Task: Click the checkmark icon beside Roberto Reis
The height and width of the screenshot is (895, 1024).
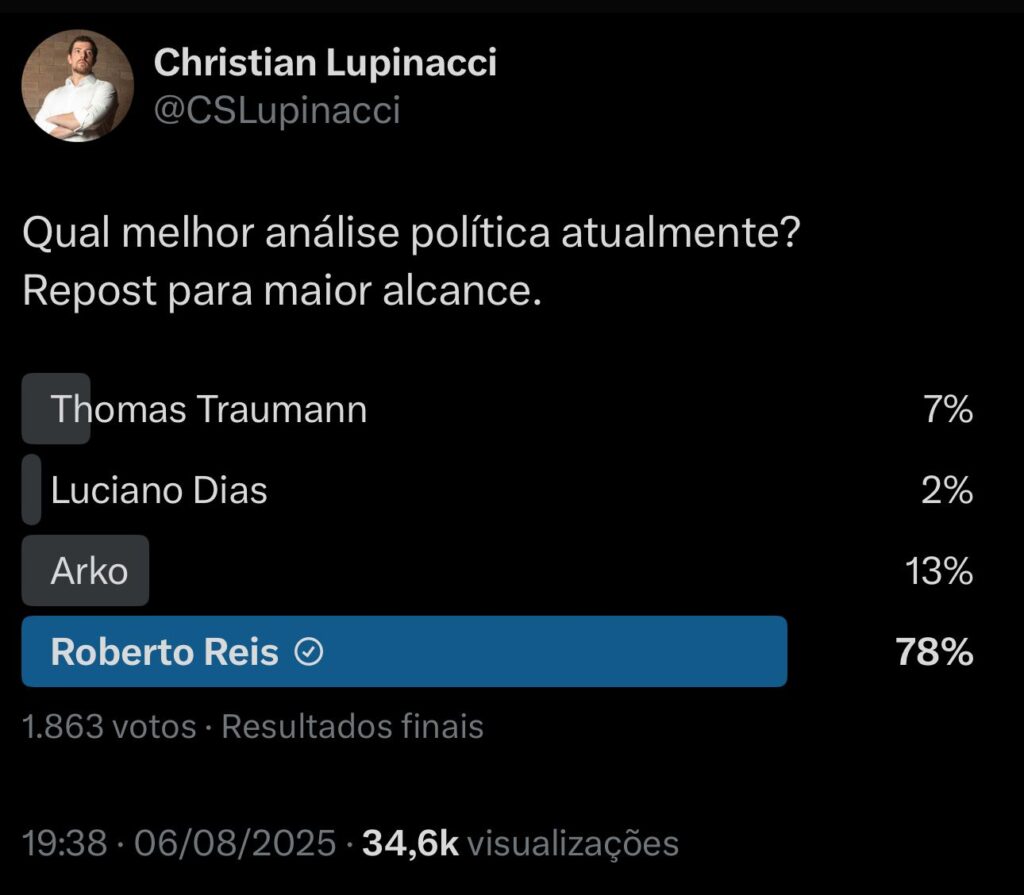Action: coord(310,653)
